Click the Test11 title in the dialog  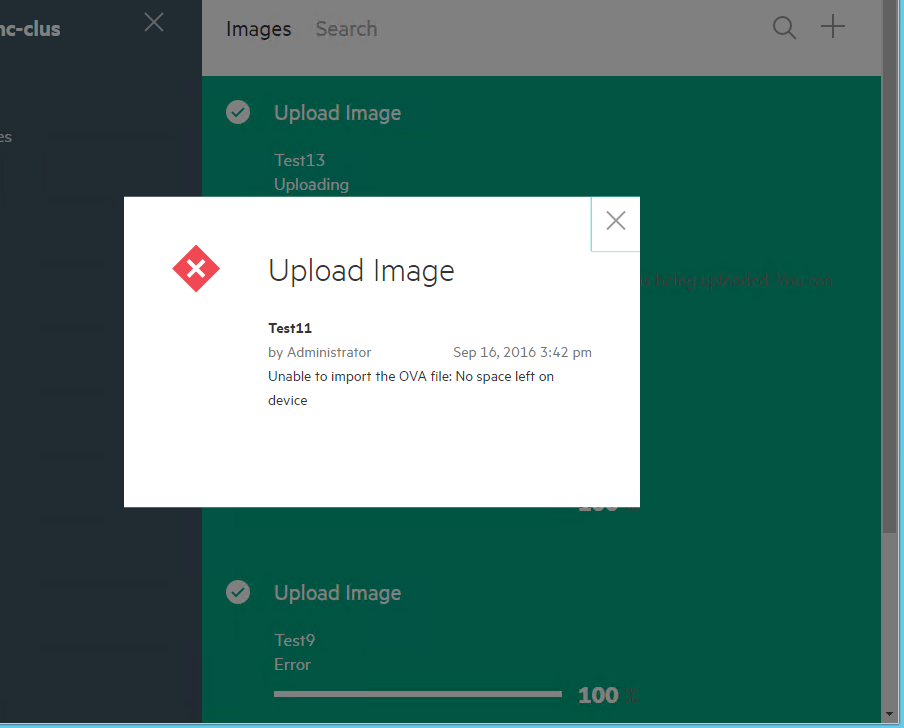[x=289, y=328]
